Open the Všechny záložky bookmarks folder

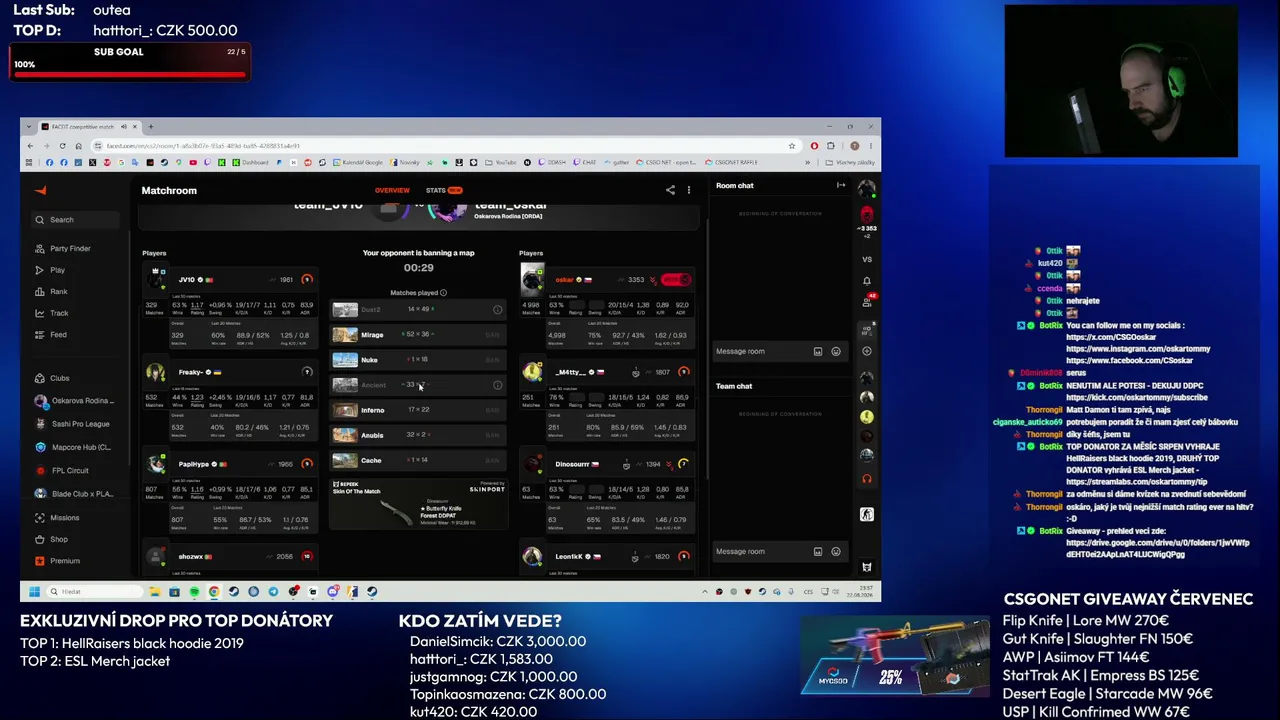tap(852, 162)
